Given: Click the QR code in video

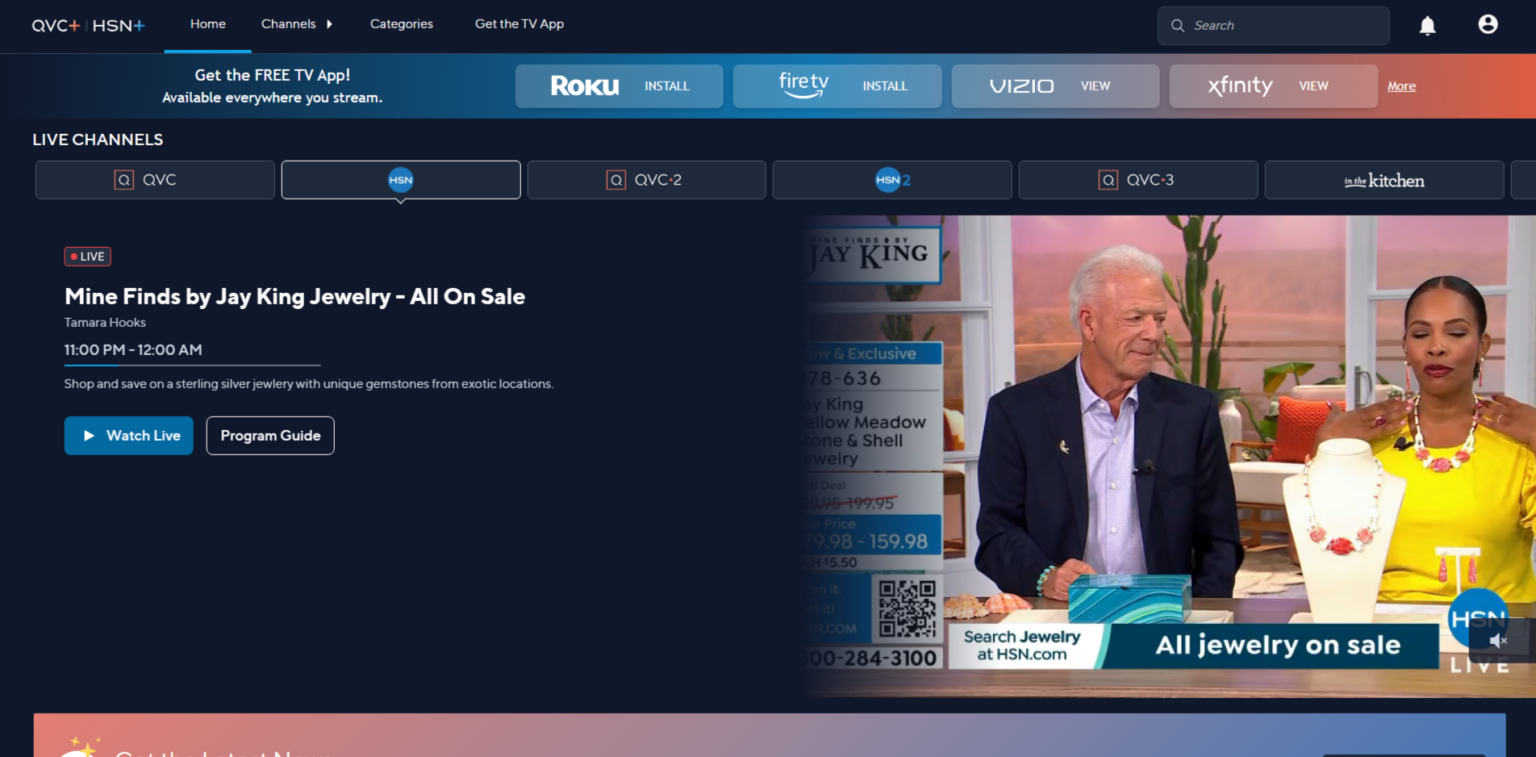Looking at the screenshot, I should click(x=907, y=609).
